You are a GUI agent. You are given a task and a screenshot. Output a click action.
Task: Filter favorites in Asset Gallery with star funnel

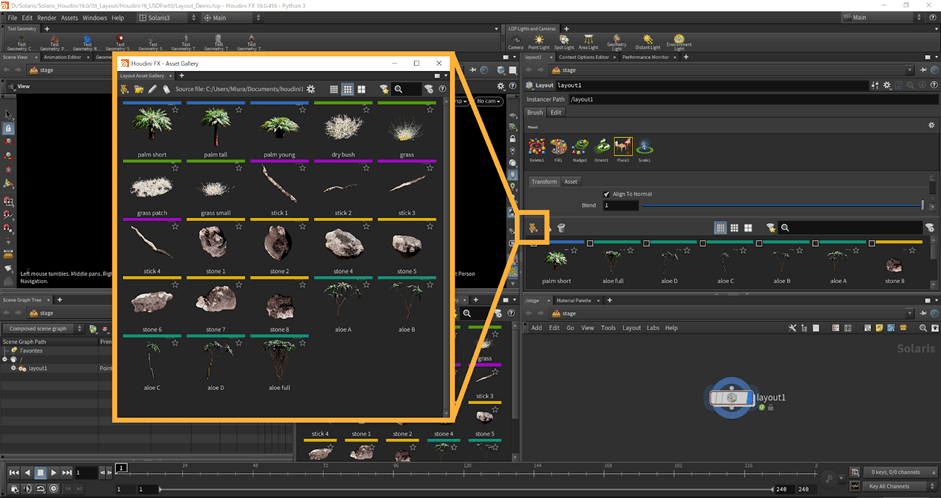pyautogui.click(x=384, y=89)
